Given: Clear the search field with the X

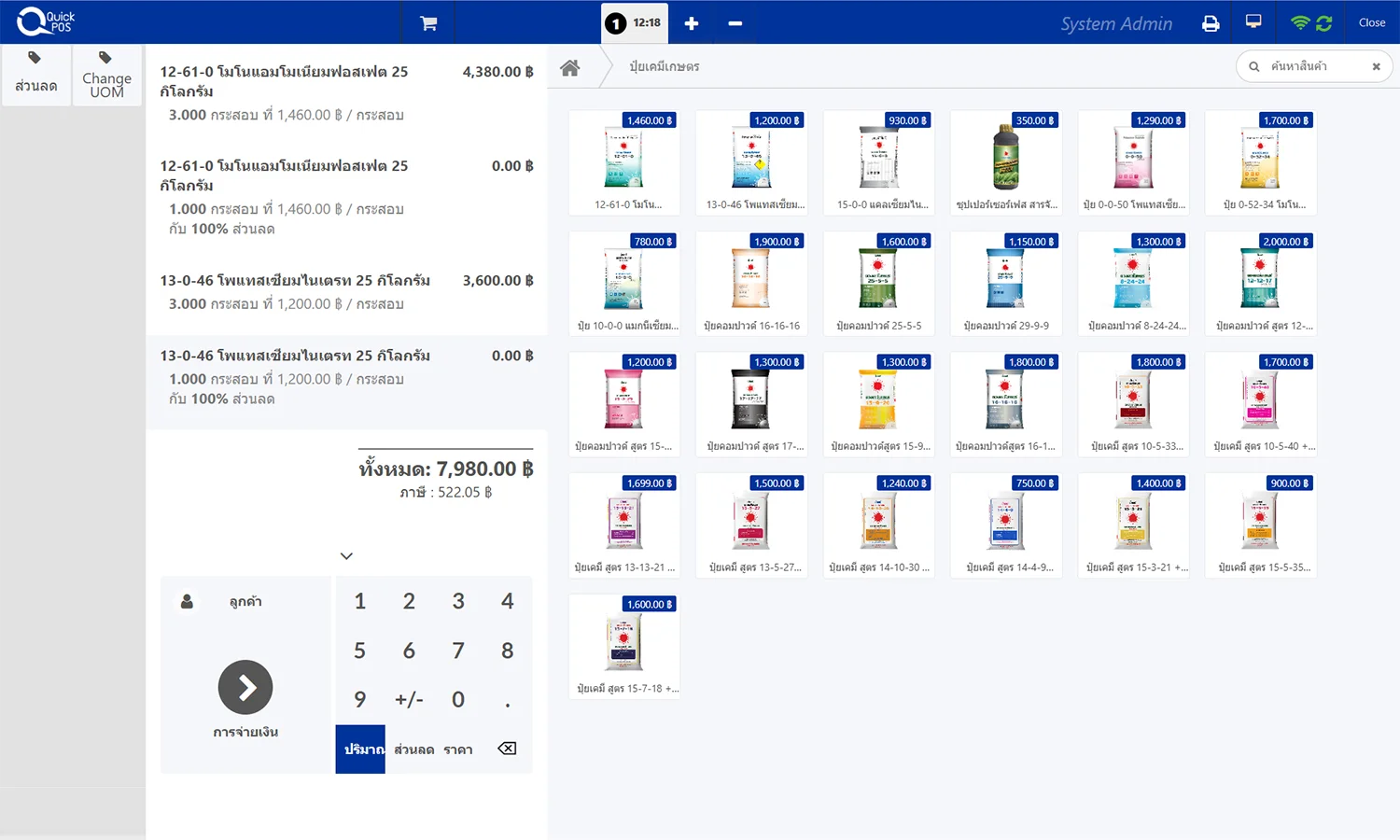Looking at the screenshot, I should tap(1378, 66).
